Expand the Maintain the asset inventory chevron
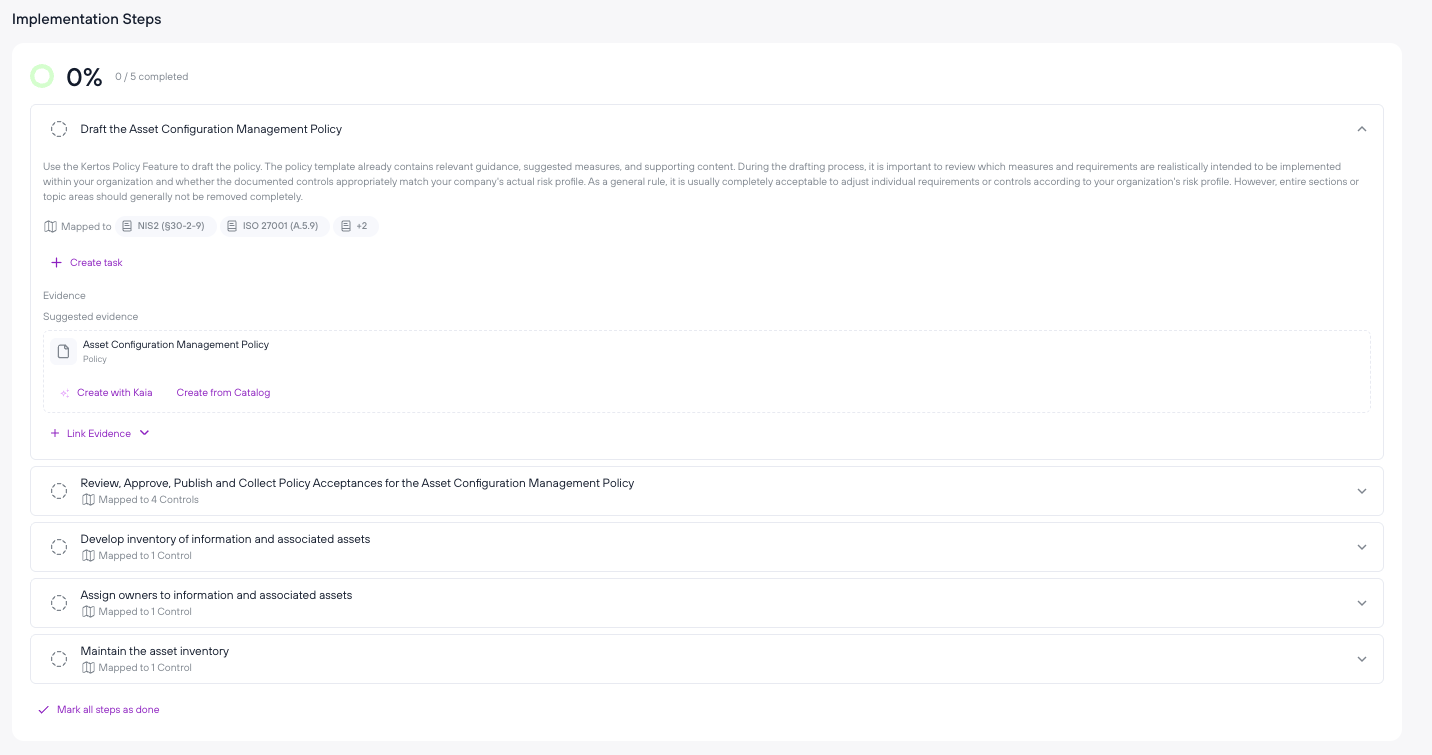1432x755 pixels. pos(1361,659)
